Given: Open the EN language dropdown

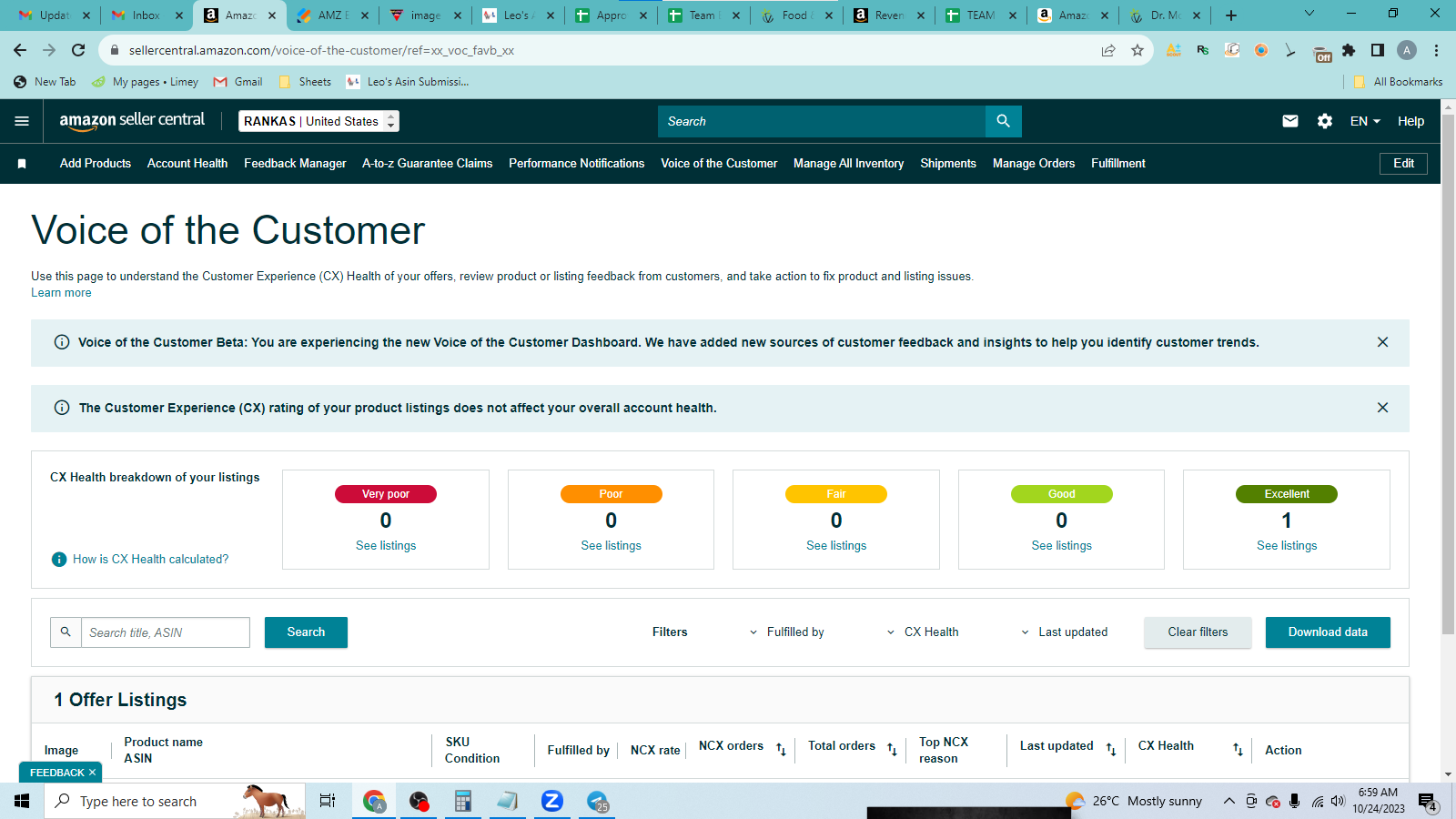Looking at the screenshot, I should click(1365, 121).
